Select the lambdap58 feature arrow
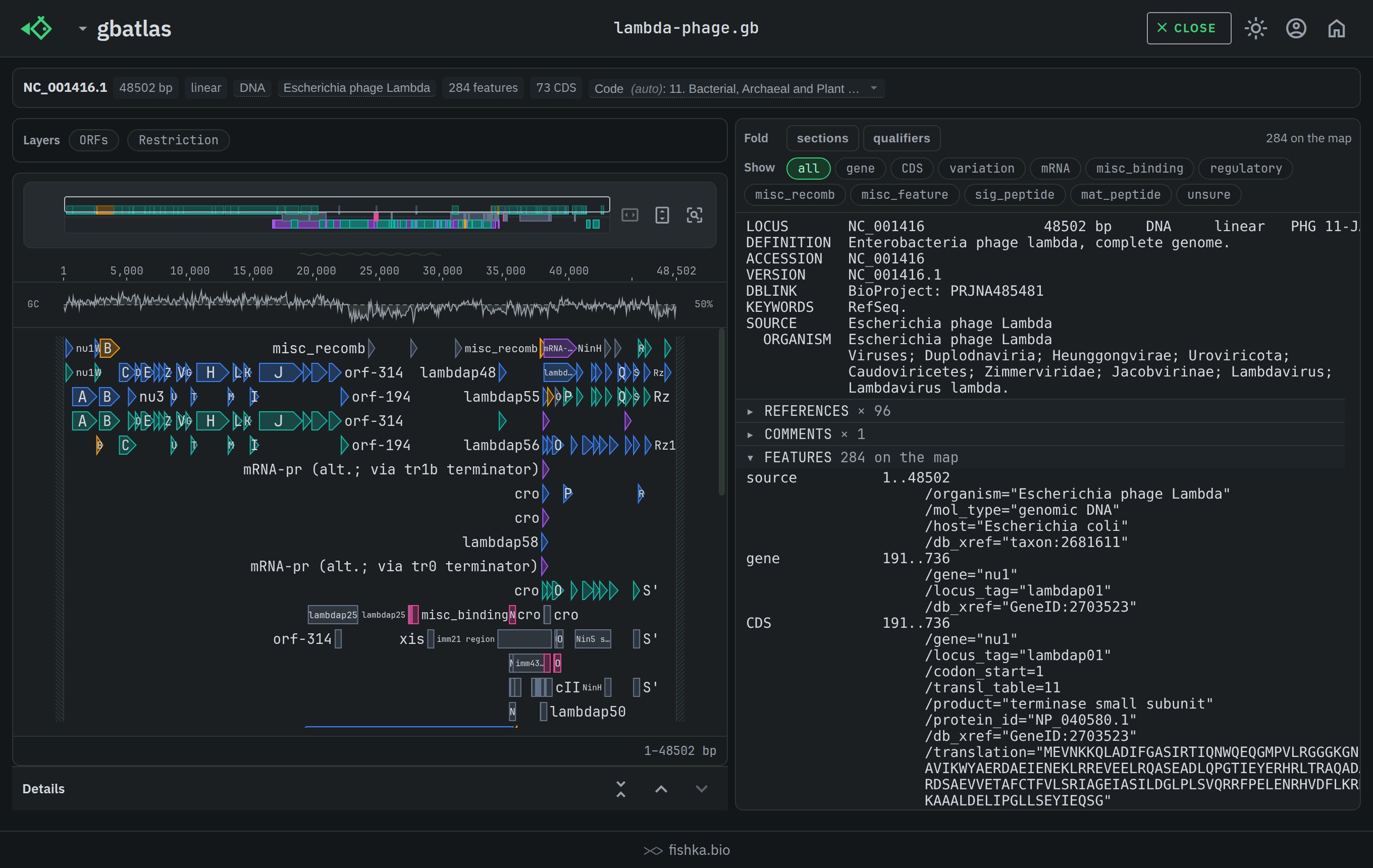The height and width of the screenshot is (868, 1373). point(545,542)
